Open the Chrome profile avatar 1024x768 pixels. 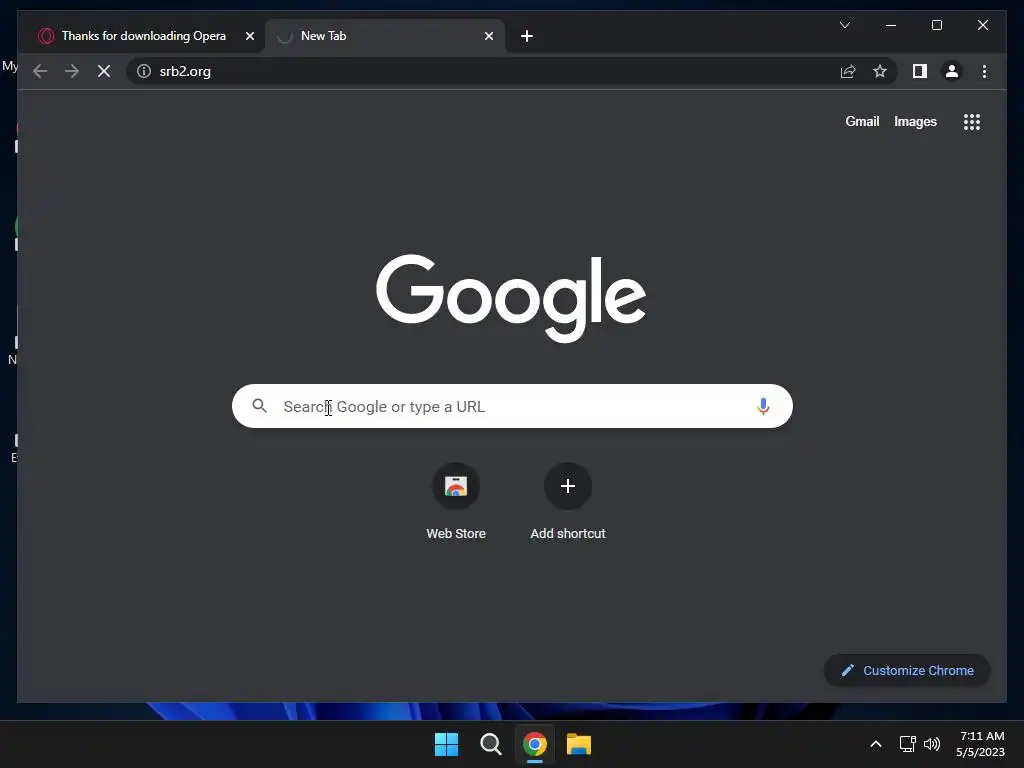coord(952,71)
